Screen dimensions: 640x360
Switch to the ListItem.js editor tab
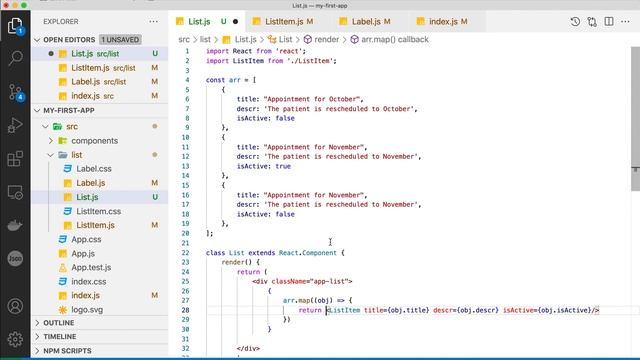coord(283,22)
